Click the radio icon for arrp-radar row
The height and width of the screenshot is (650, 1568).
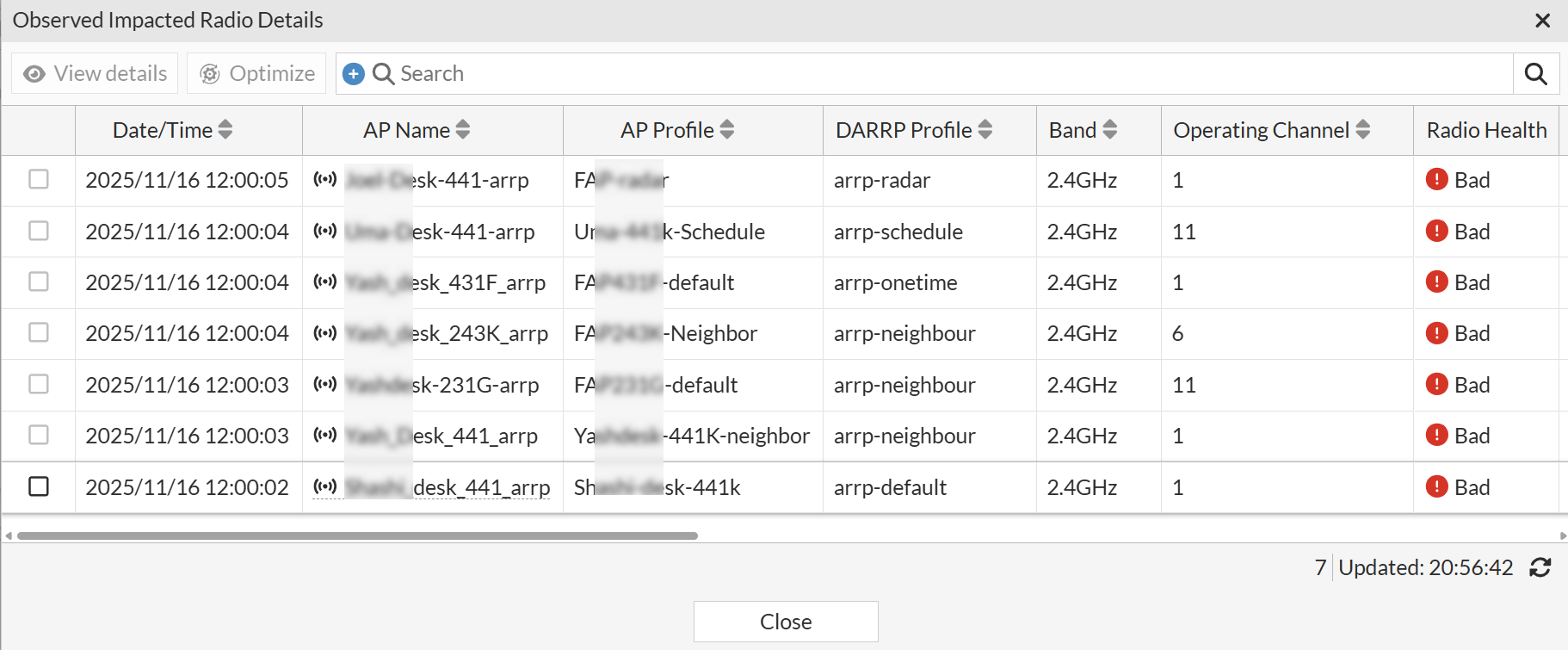point(324,180)
